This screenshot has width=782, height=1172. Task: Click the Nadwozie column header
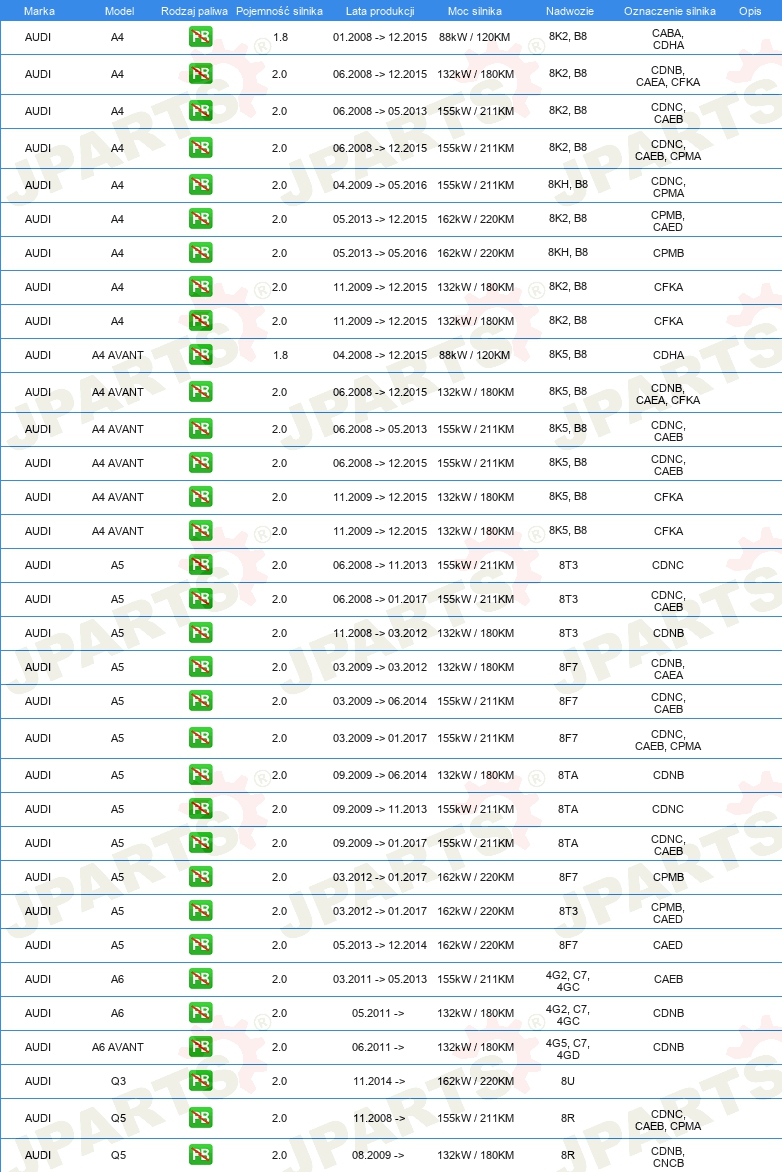tap(570, 11)
